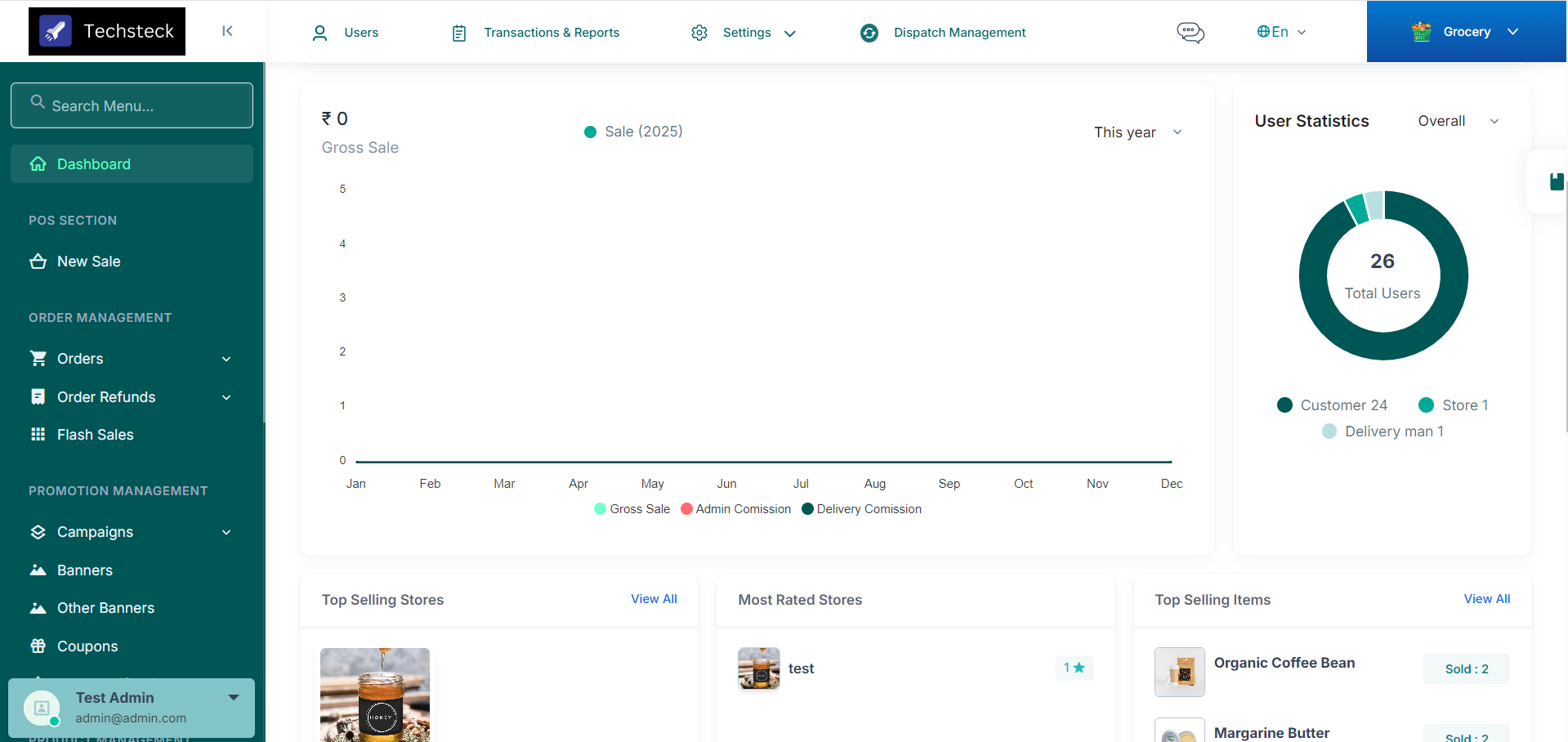Click the Dispatch Management refresh icon
Viewport: 1568px width, 742px height.
(869, 33)
